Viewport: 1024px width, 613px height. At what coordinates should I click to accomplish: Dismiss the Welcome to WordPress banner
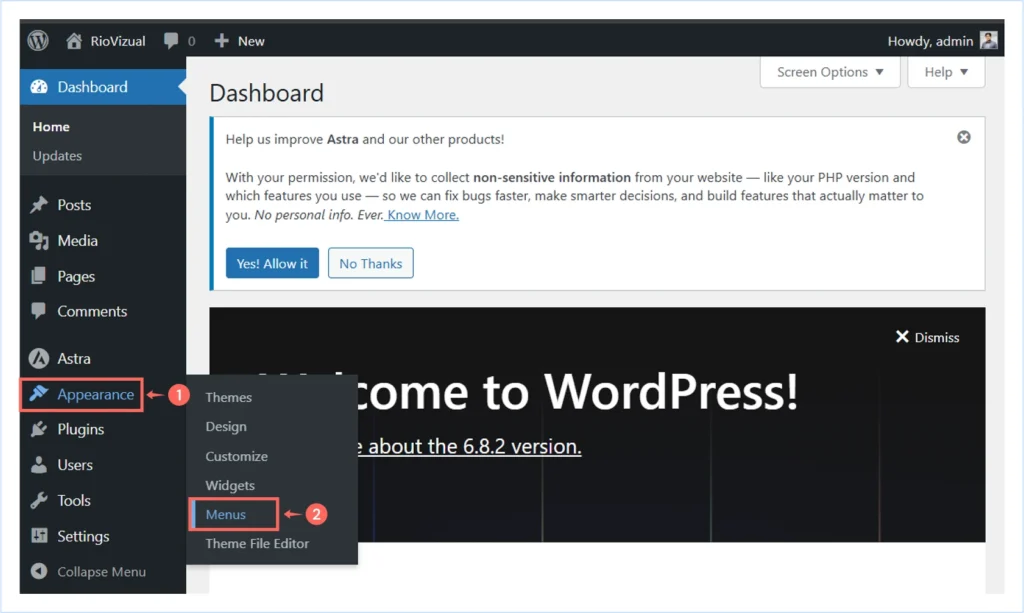927,337
